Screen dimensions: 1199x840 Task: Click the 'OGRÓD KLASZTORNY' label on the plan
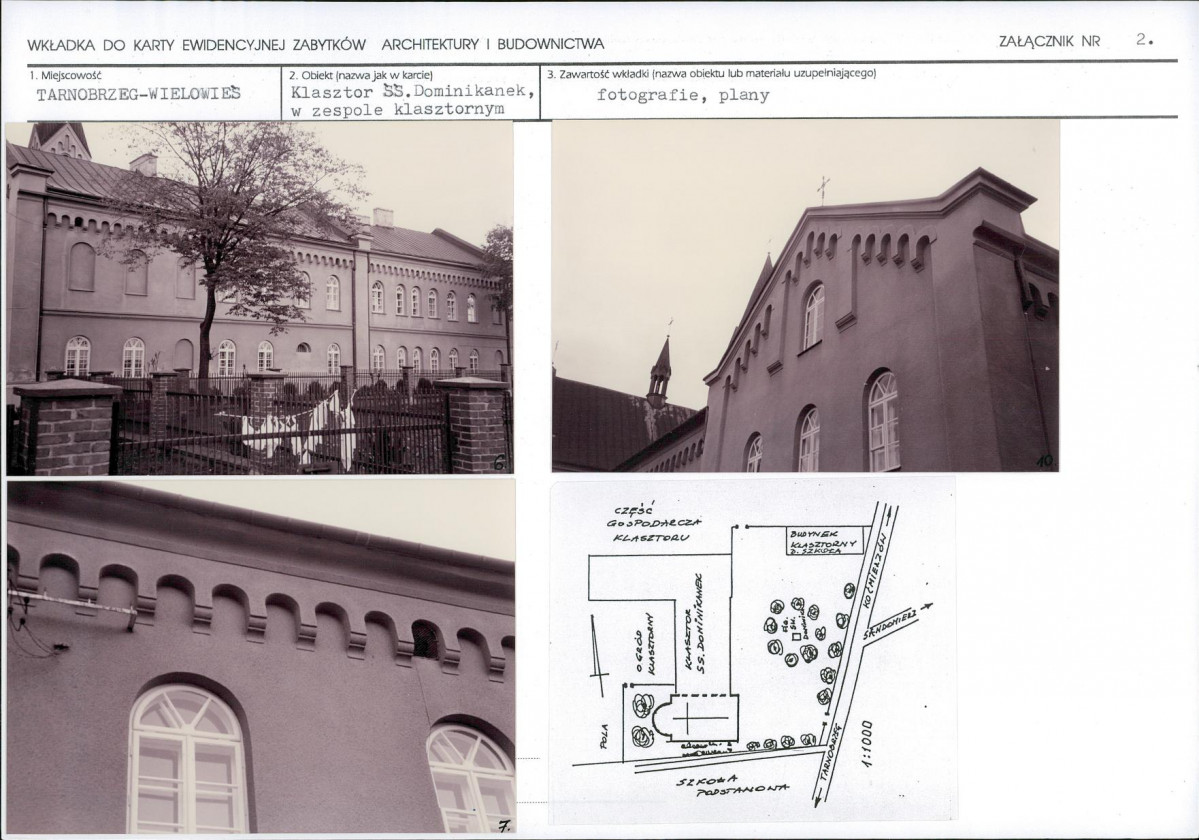pyautogui.click(x=645, y=643)
